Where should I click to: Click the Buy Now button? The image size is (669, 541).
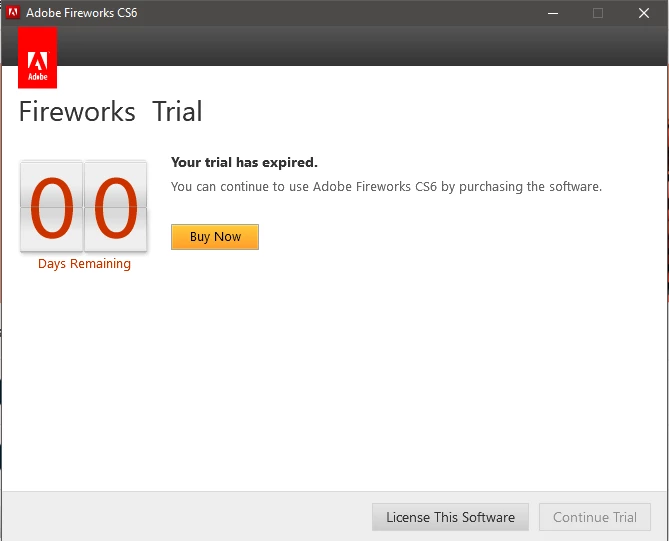coord(215,237)
